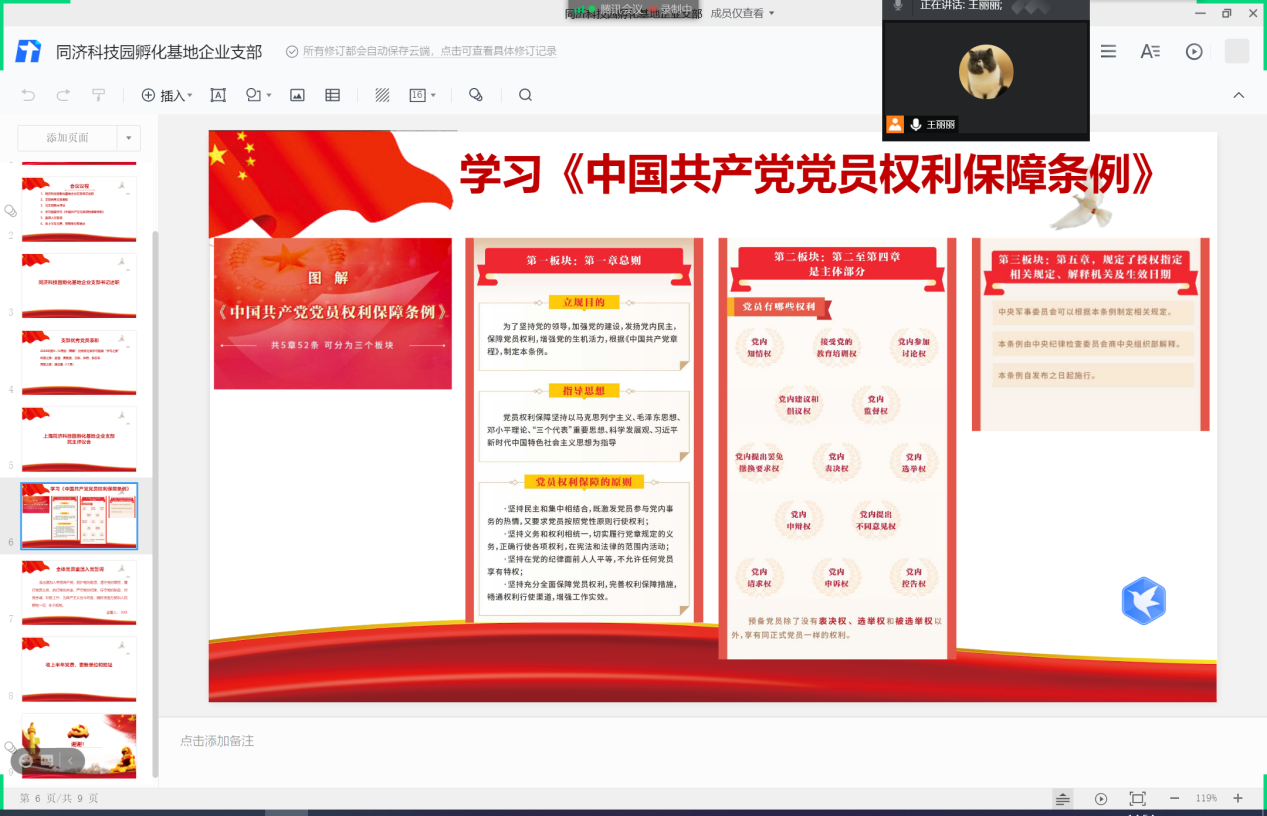
Task: Select slide 6 thumbnail (current slide)
Action: click(x=79, y=516)
